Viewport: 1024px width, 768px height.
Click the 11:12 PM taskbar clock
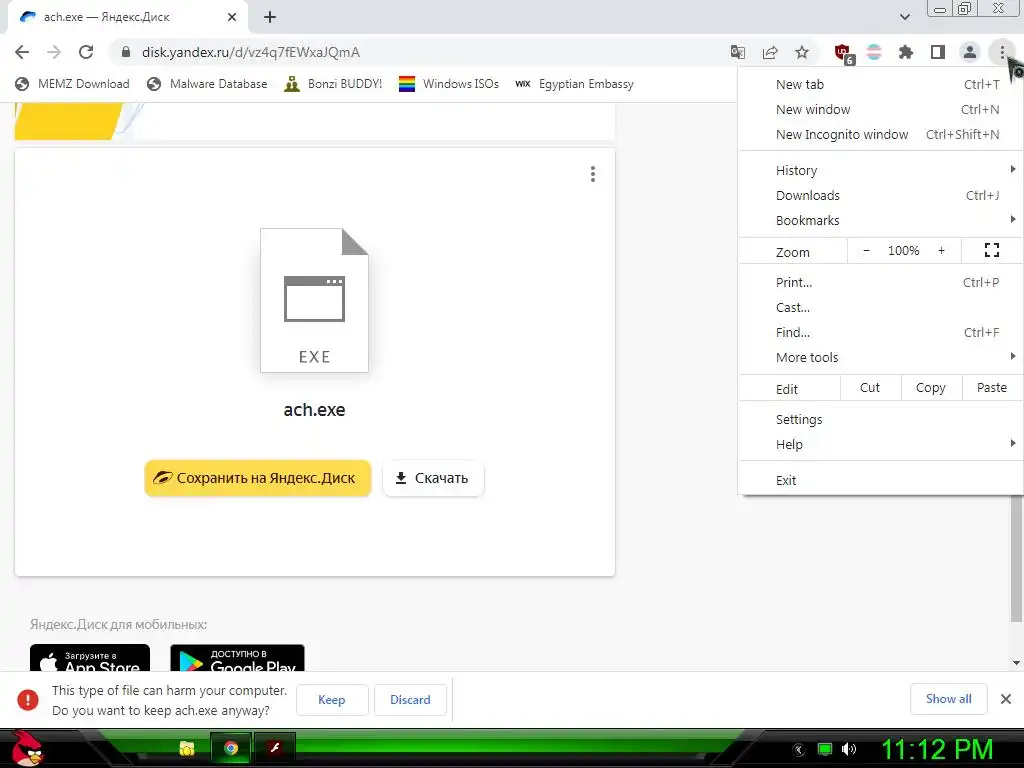[937, 749]
